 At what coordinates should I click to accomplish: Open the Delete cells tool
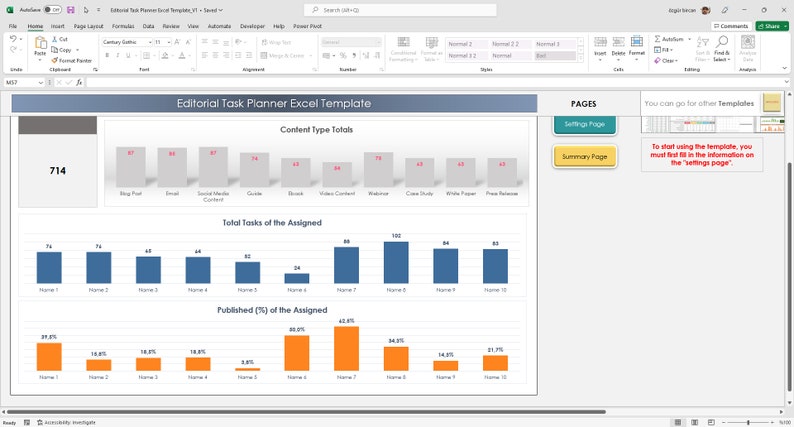click(x=618, y=43)
